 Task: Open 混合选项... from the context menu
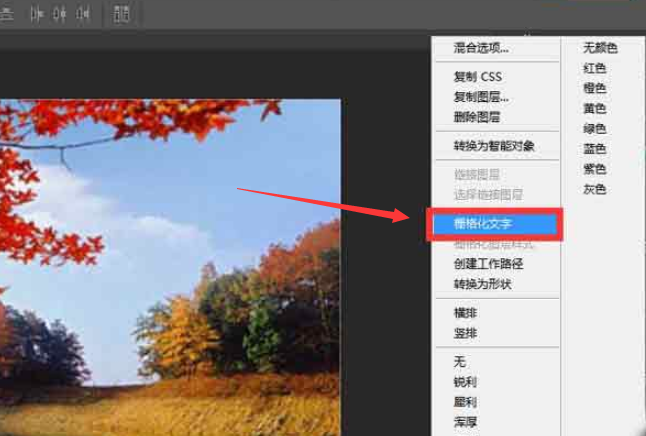pyautogui.click(x=481, y=48)
